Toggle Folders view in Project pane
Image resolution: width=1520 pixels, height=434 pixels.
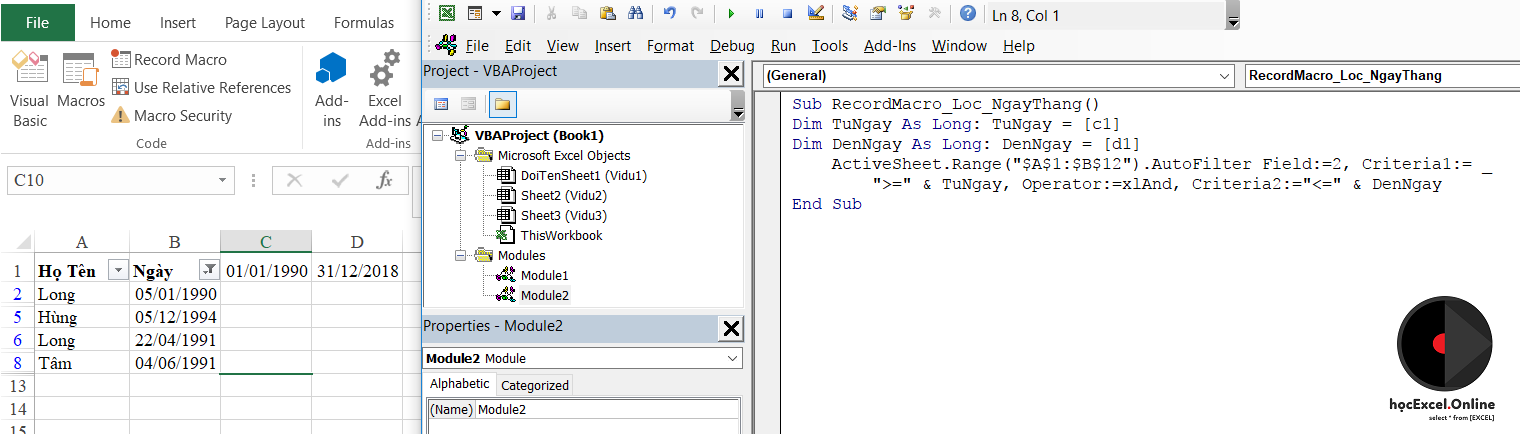click(x=502, y=103)
